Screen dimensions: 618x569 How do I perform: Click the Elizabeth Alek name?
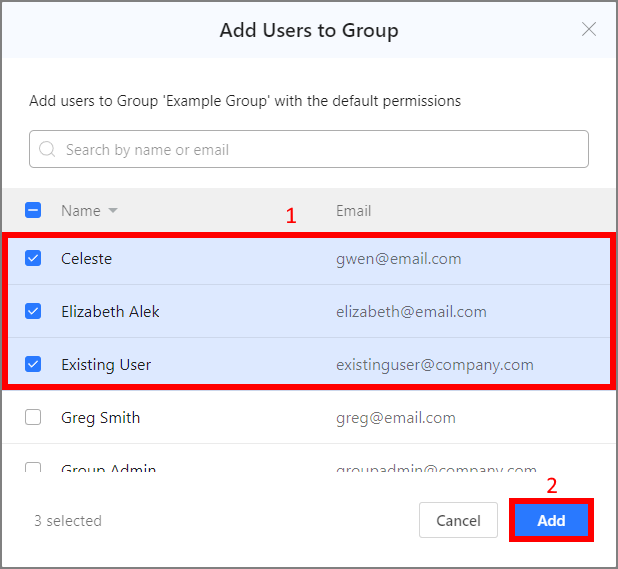110,312
